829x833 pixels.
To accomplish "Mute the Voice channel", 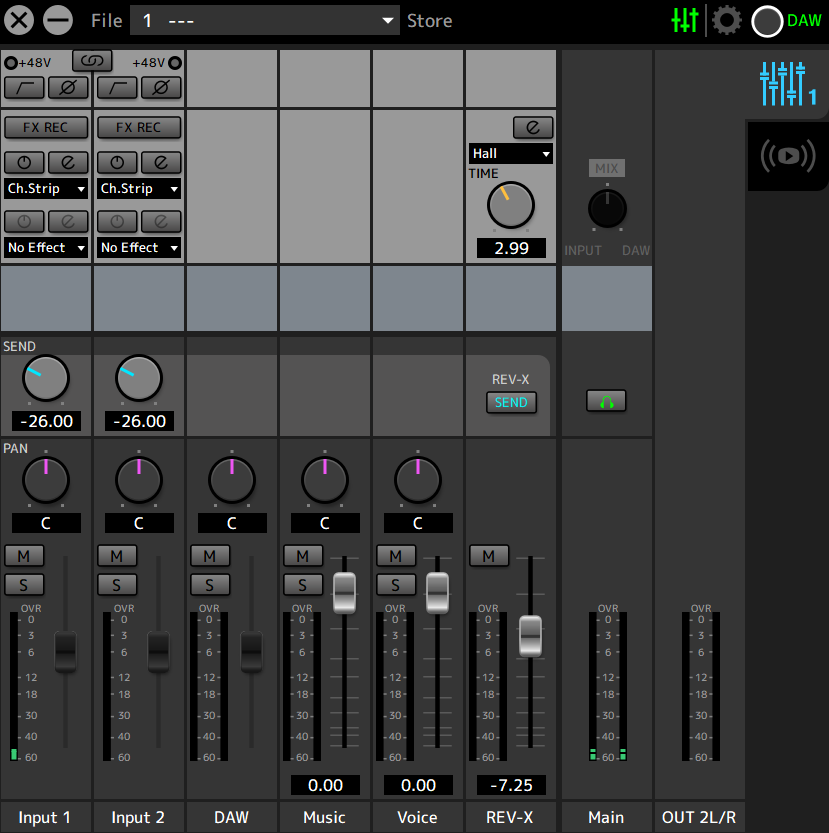I will pyautogui.click(x=396, y=556).
